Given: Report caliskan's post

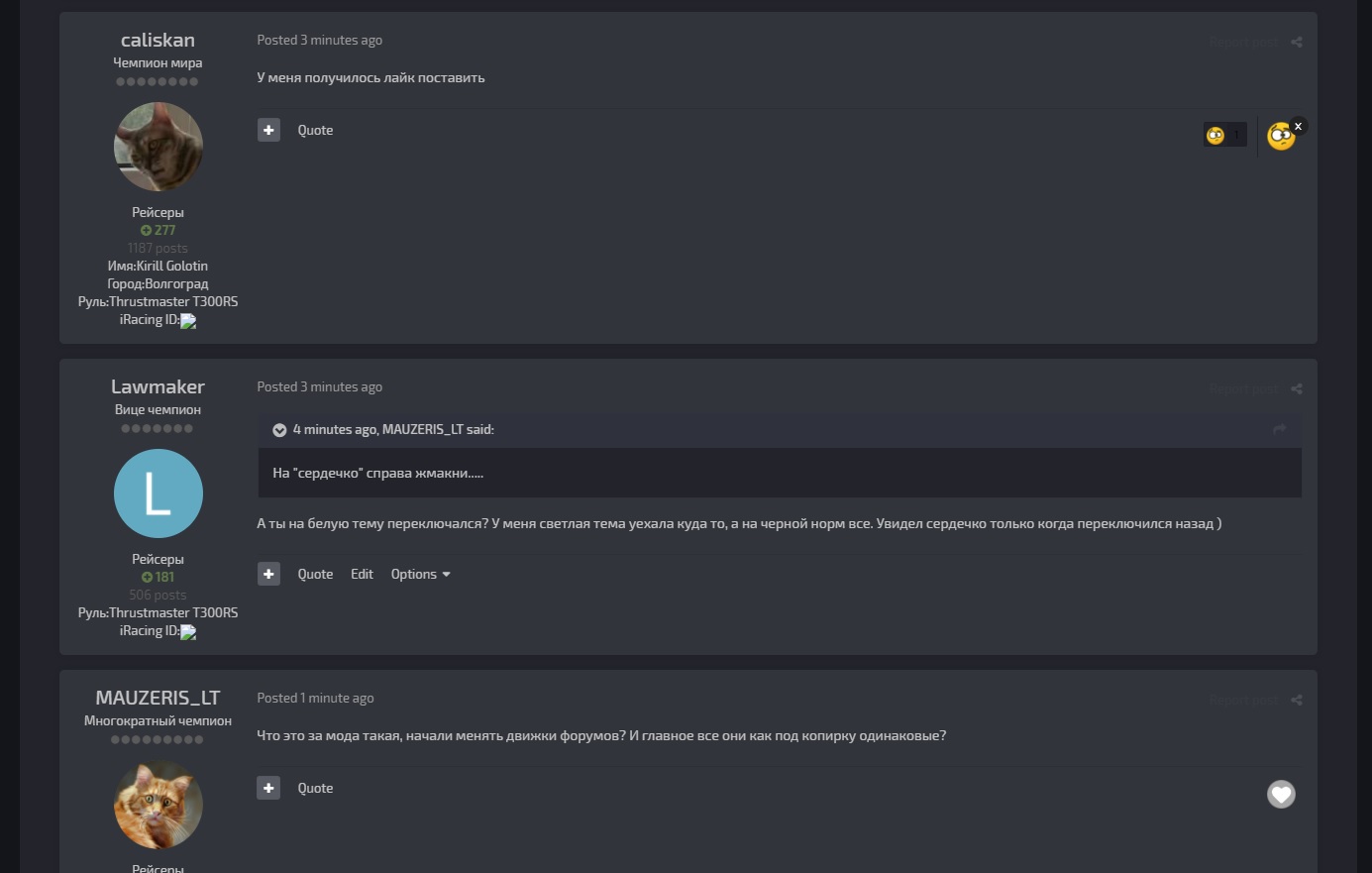Looking at the screenshot, I should click(1243, 43).
